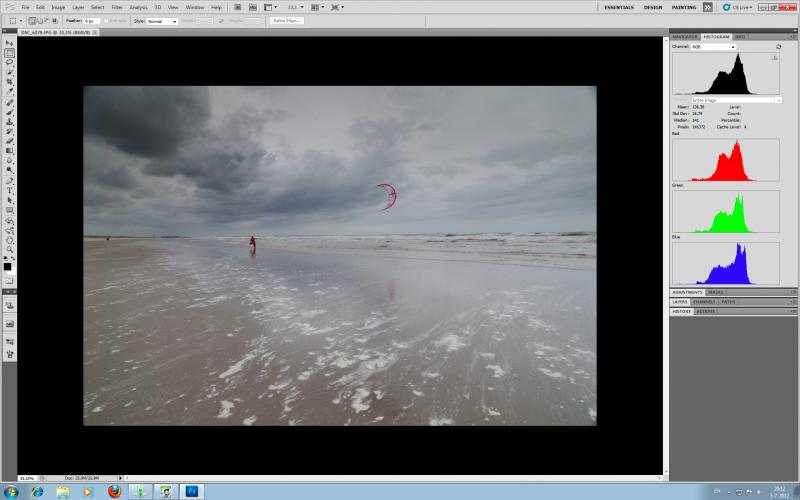800x500 pixels.
Task: Click the cached data warning icon in the histogram
Action: [x=774, y=58]
